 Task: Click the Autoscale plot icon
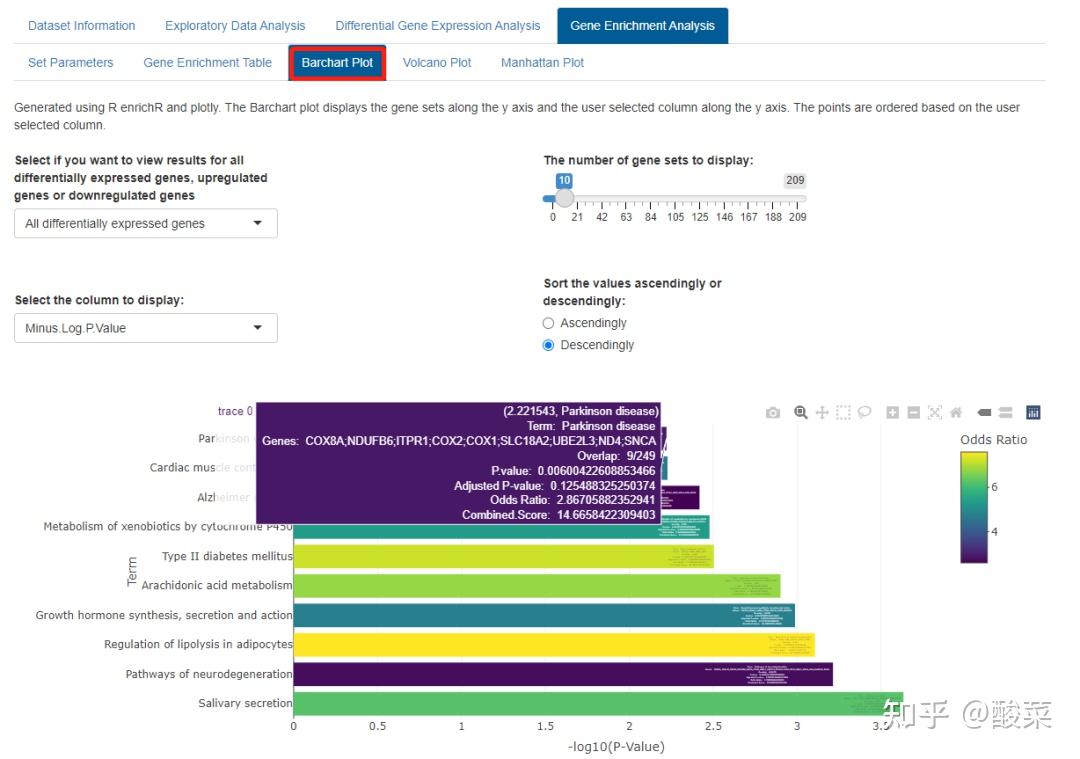tap(935, 412)
